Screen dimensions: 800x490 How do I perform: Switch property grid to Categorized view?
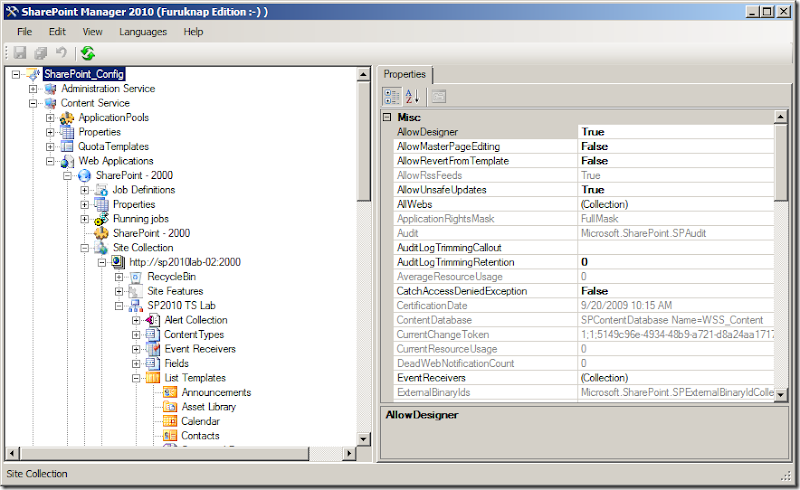392,96
